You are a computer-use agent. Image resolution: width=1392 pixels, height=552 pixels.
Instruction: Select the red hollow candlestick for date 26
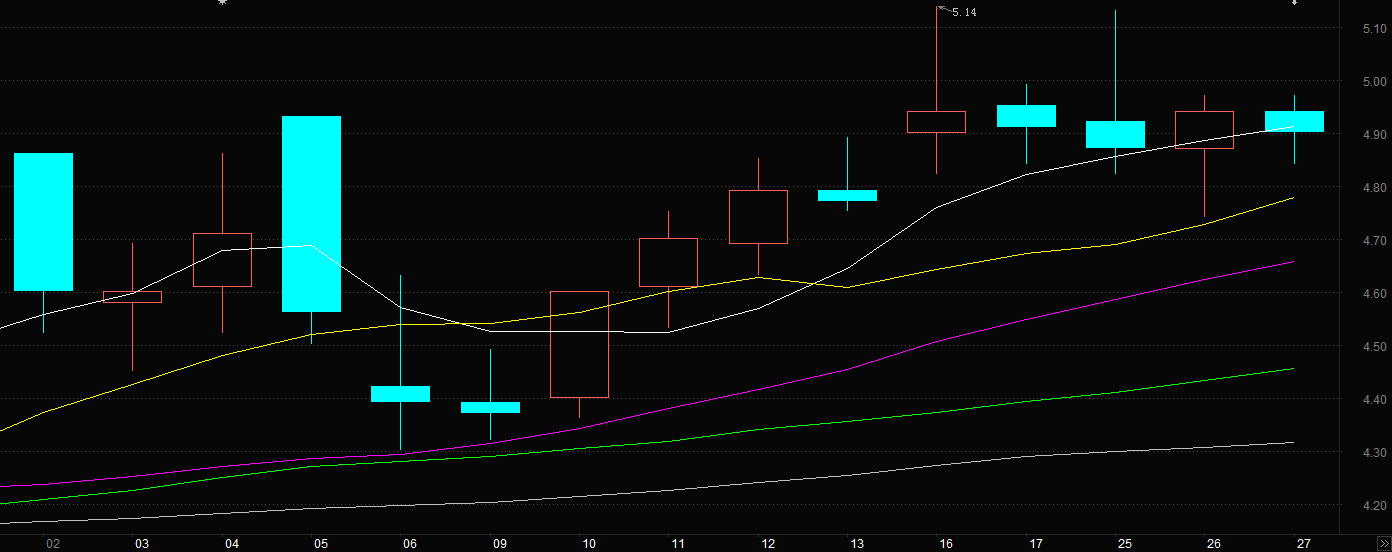point(1204,130)
